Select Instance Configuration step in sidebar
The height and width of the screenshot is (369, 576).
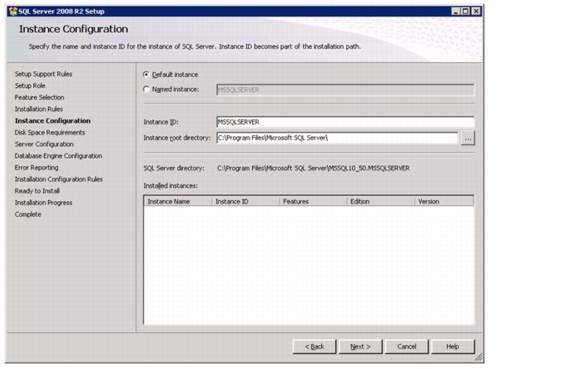[53, 121]
